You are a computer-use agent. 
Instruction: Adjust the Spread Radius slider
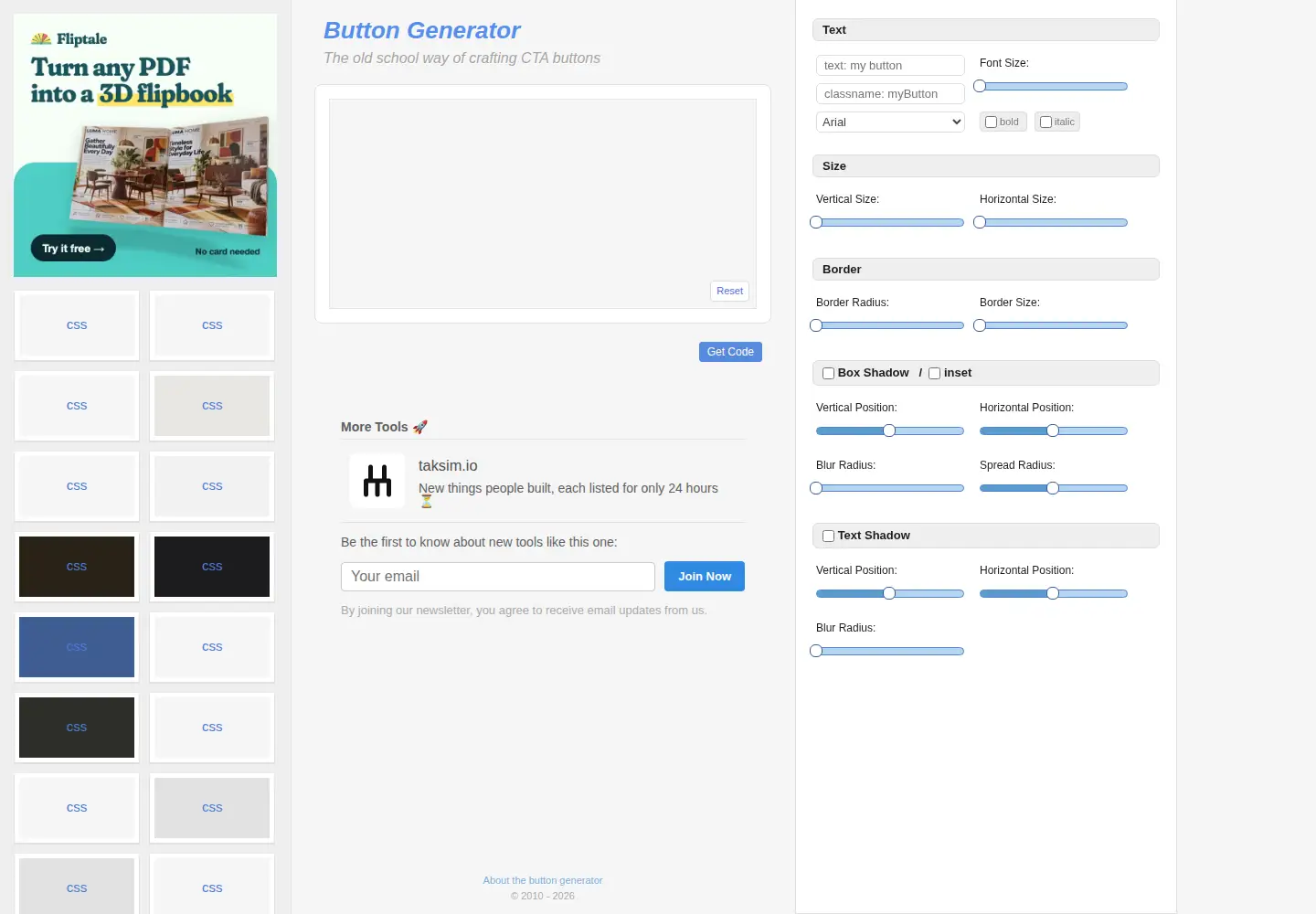pos(1053,488)
